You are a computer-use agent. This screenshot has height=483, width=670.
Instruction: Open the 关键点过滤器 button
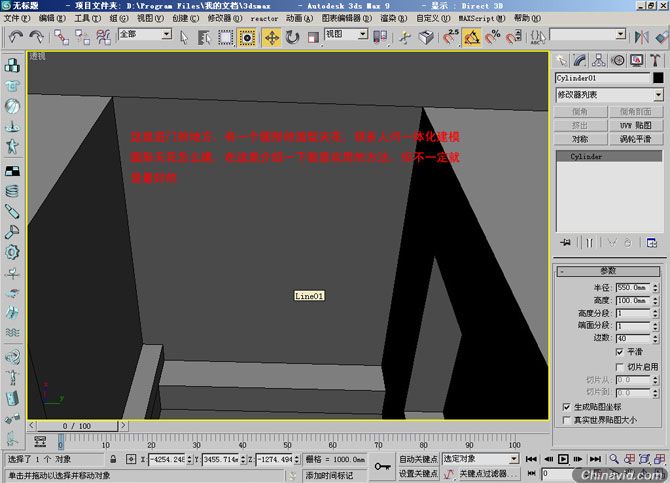[x=488, y=474]
